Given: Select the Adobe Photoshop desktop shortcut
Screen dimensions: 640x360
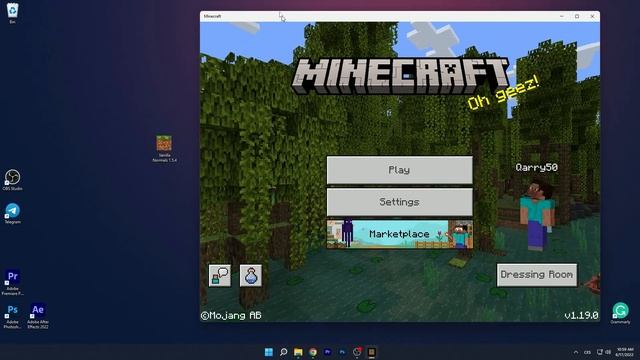Looking at the screenshot, I should [x=13, y=316].
